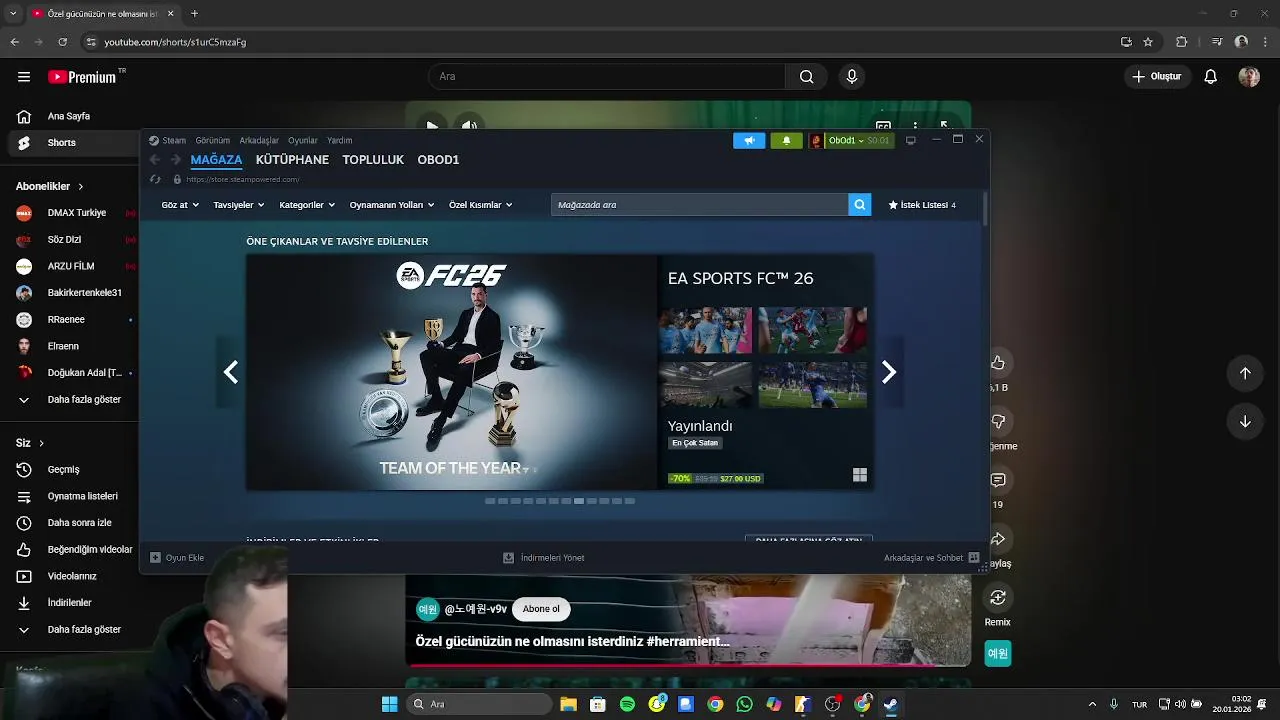Start YouTube voice search microphone
The height and width of the screenshot is (720, 1280).
(852, 77)
